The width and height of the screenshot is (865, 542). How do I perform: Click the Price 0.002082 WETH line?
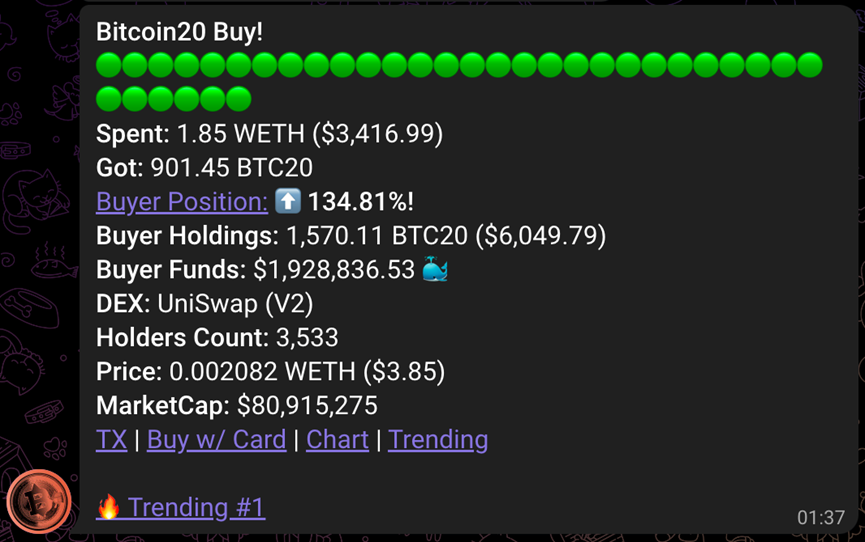[x=270, y=372]
